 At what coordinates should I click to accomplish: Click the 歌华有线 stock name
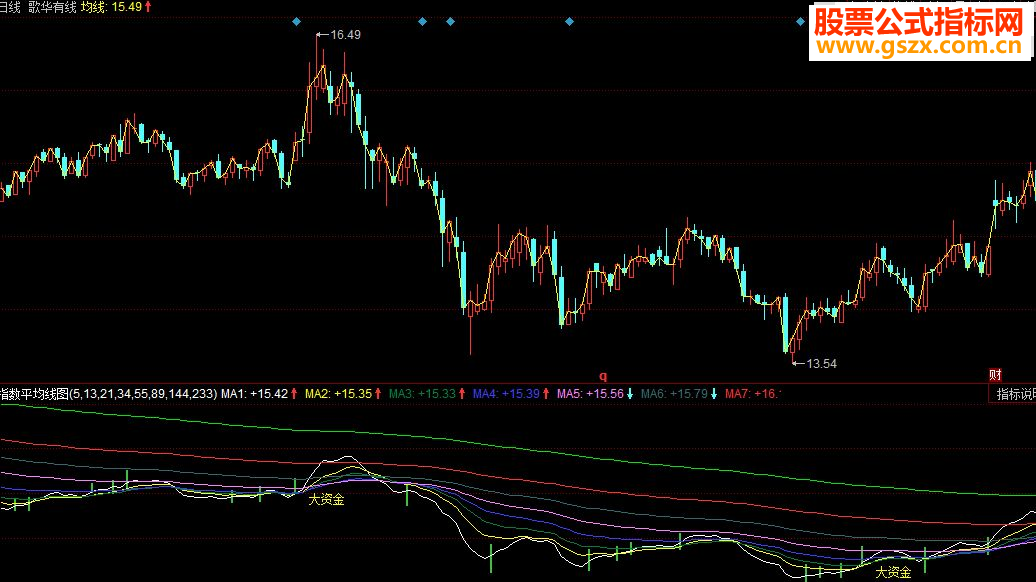coord(53,7)
